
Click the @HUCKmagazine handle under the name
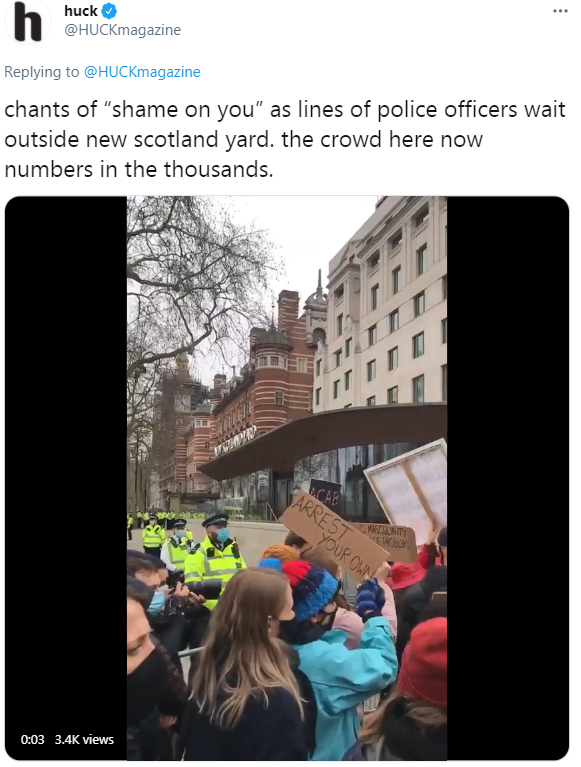click(x=122, y=30)
